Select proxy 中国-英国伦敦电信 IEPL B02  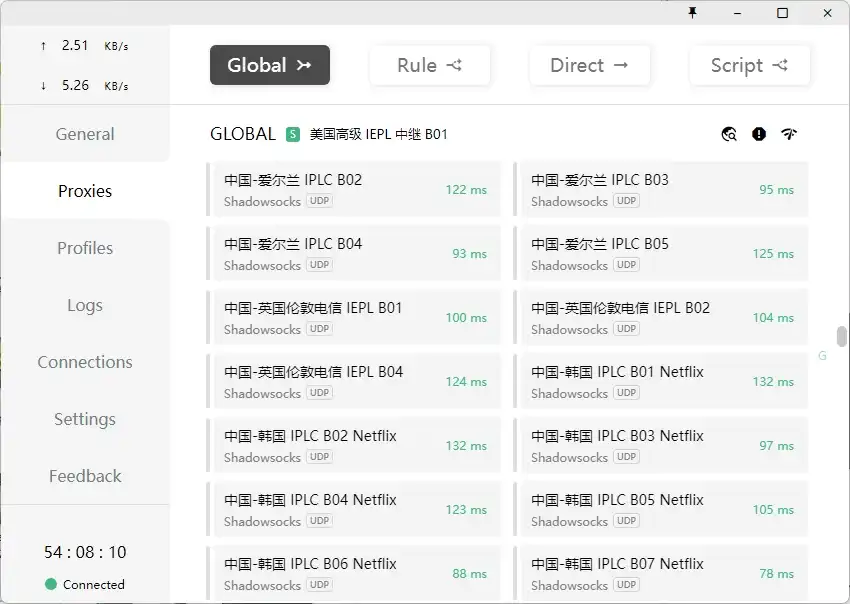661,317
